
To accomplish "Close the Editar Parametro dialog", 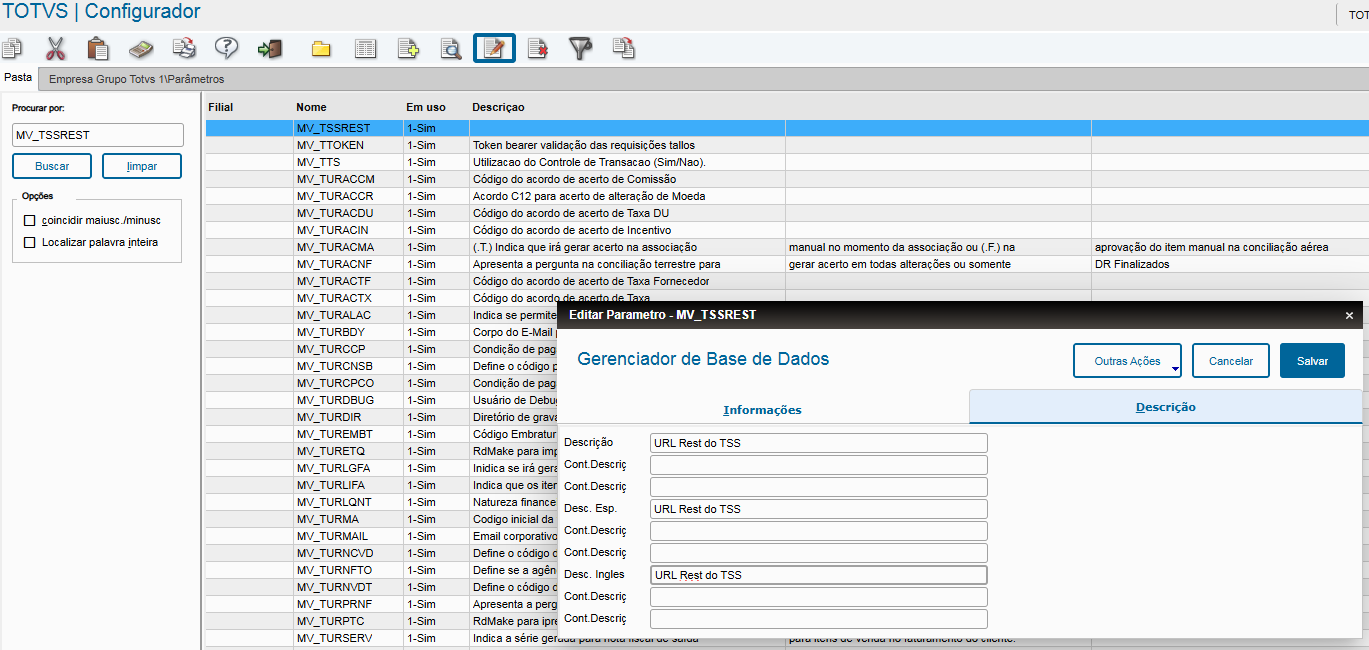I will click(x=1349, y=315).
